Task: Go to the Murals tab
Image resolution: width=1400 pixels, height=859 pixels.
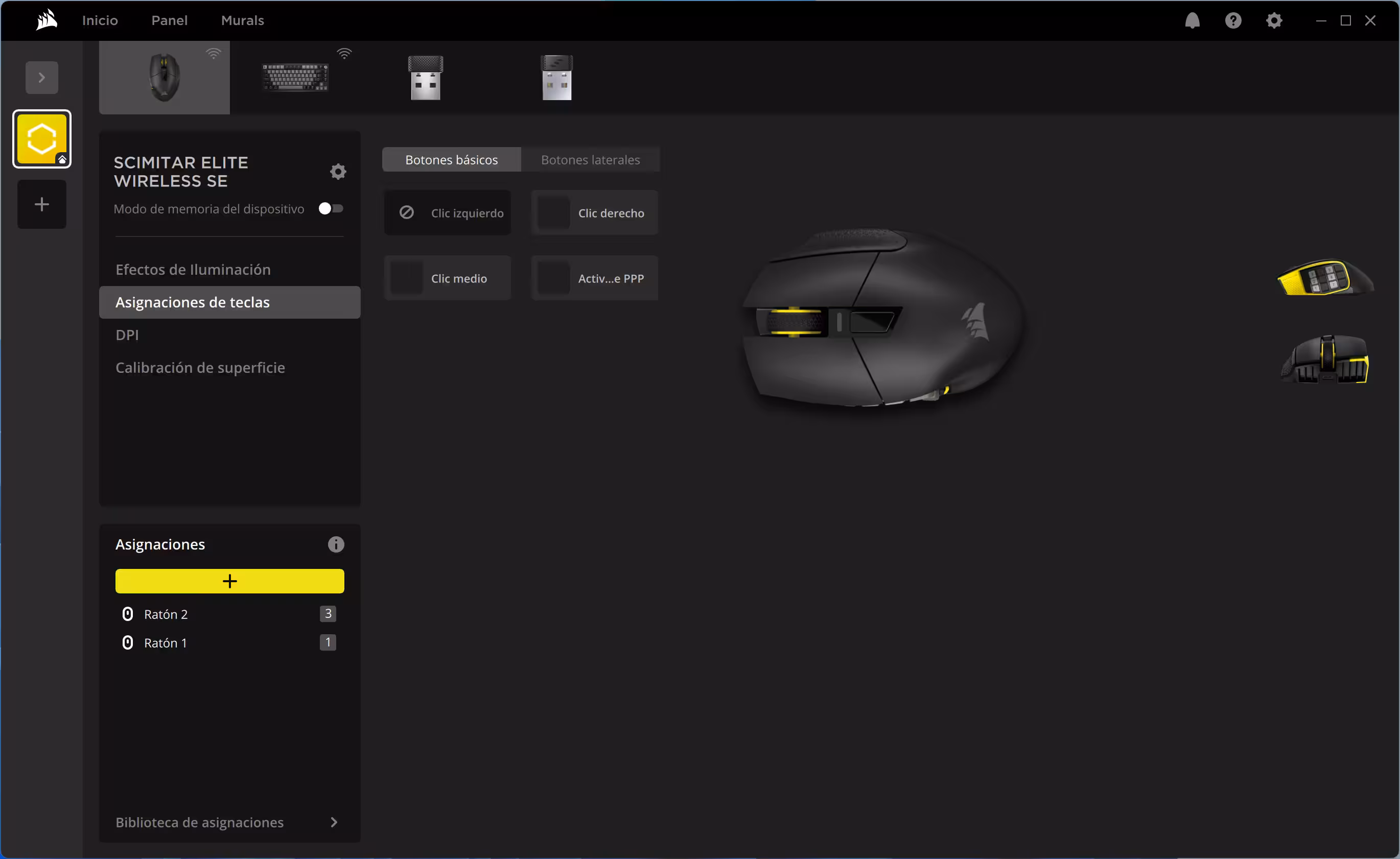Action: click(x=243, y=20)
